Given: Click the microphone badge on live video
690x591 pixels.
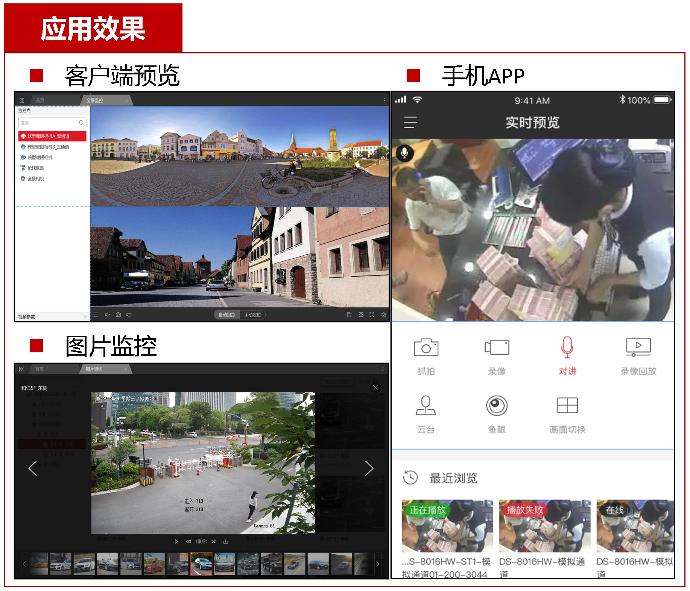Looking at the screenshot, I should 405,153.
